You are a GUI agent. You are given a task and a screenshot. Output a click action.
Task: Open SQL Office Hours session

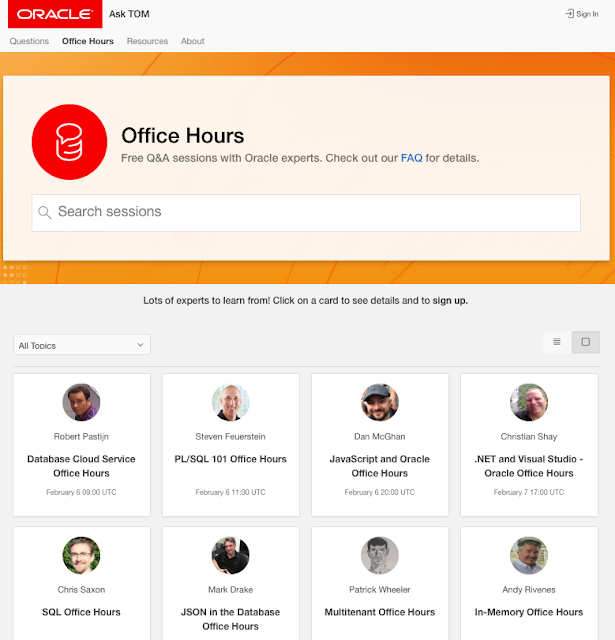coord(81,612)
